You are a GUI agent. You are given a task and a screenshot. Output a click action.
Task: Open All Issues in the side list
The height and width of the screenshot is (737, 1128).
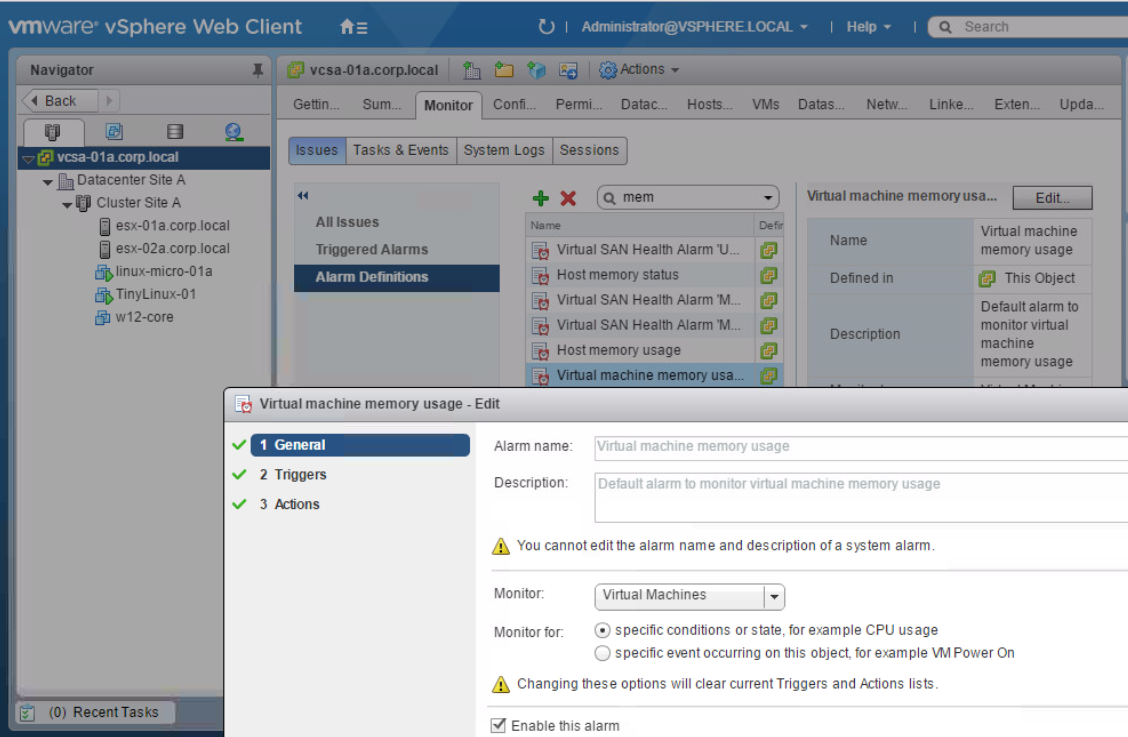pyautogui.click(x=347, y=222)
